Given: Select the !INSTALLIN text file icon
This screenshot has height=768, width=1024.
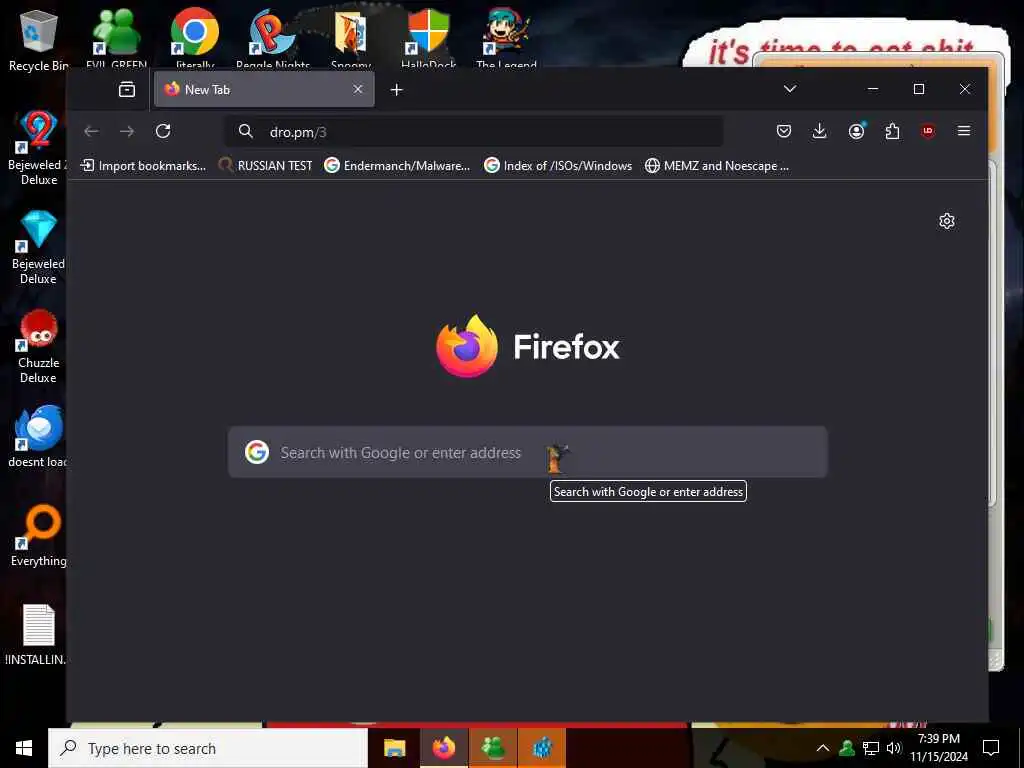Looking at the screenshot, I should pyautogui.click(x=37, y=635).
